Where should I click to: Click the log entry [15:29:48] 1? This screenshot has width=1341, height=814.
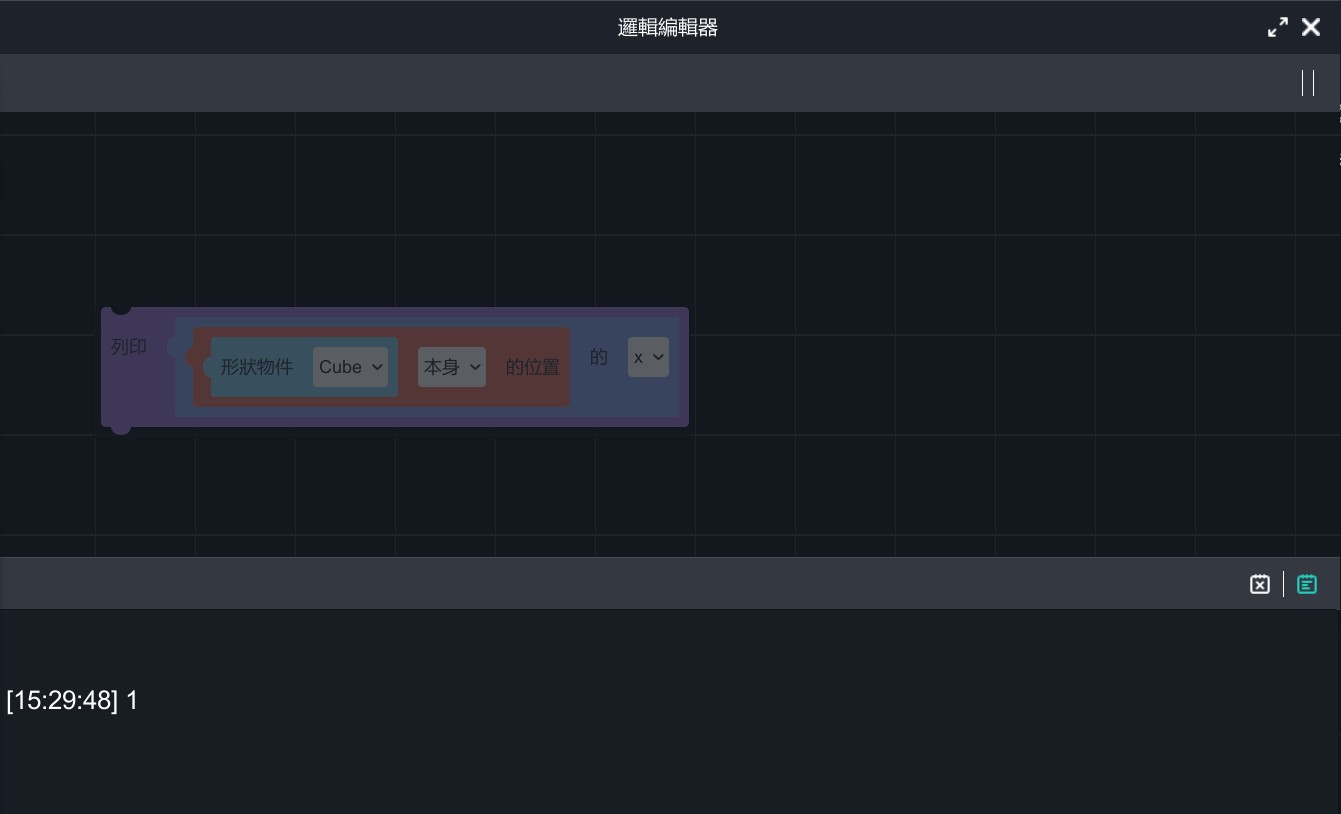[x=72, y=701]
